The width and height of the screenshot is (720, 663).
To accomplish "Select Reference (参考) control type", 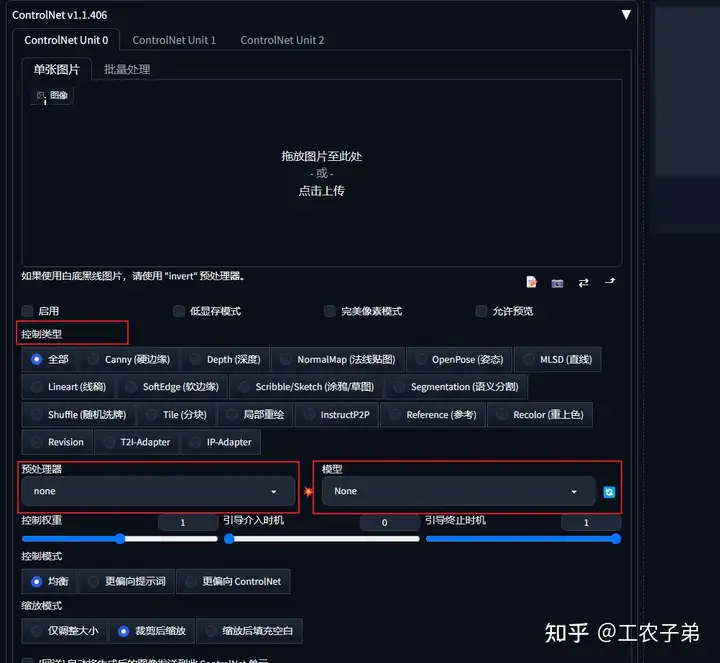I will pyautogui.click(x=433, y=415).
